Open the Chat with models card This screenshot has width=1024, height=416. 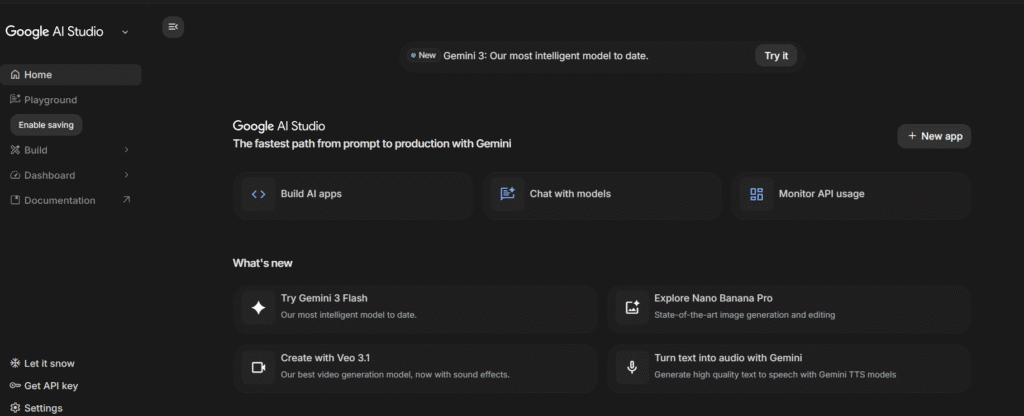click(602, 194)
